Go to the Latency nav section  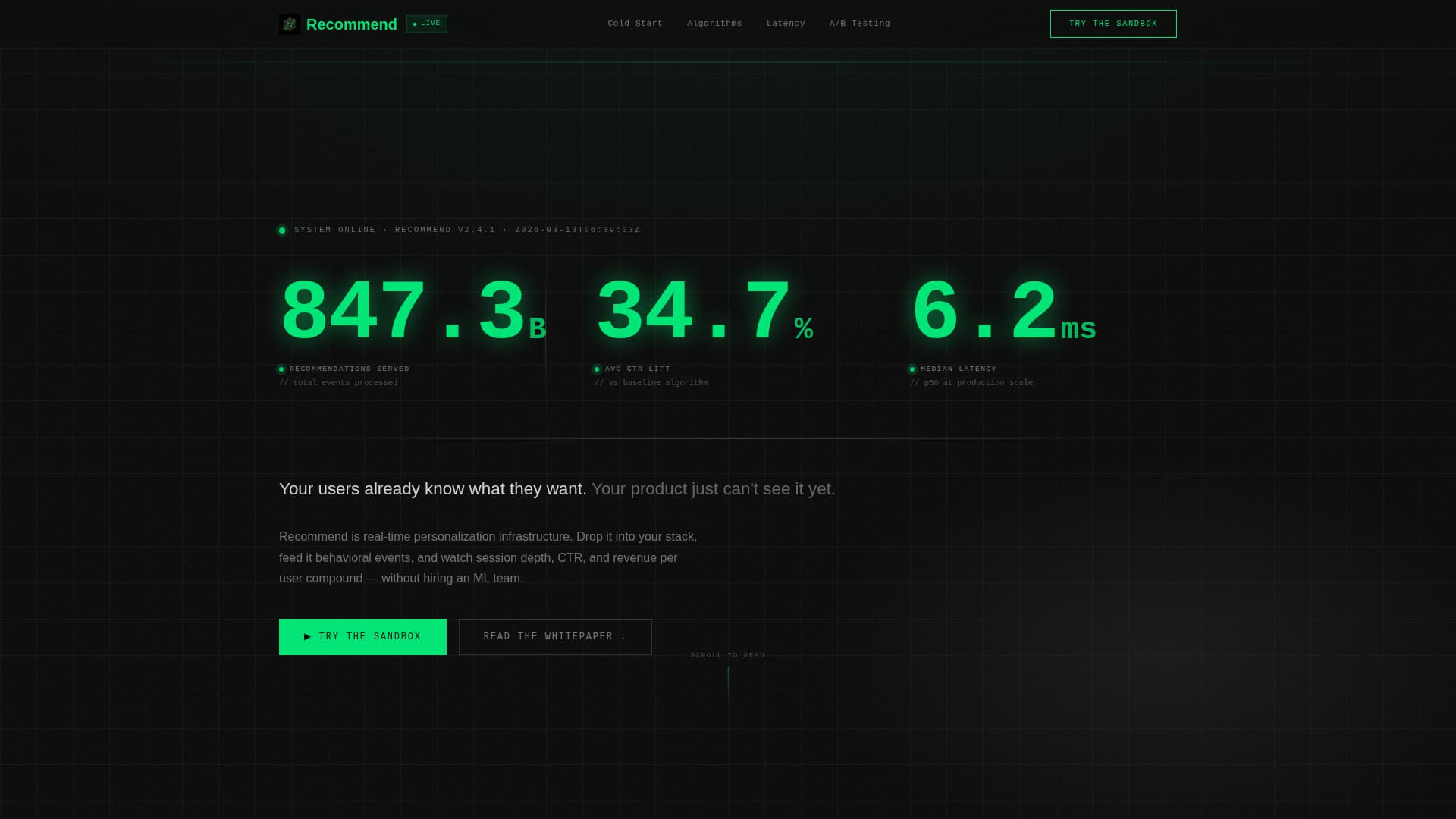[x=786, y=24]
